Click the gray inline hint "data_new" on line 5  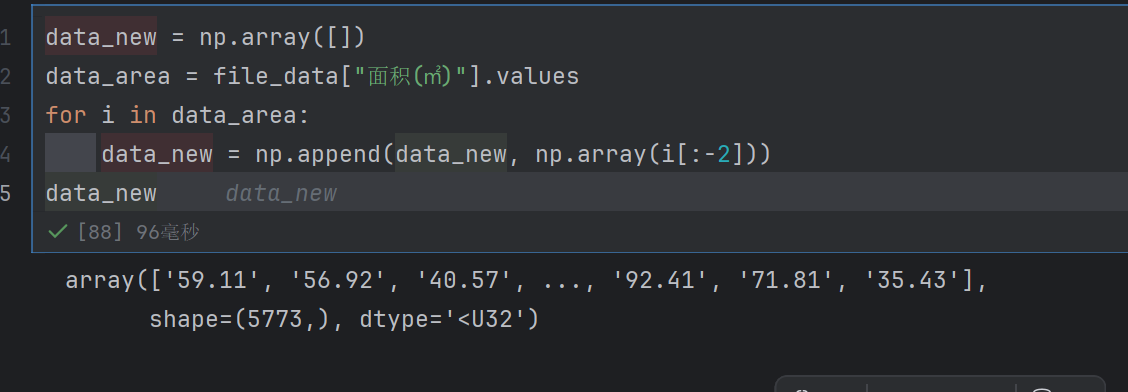tap(281, 193)
